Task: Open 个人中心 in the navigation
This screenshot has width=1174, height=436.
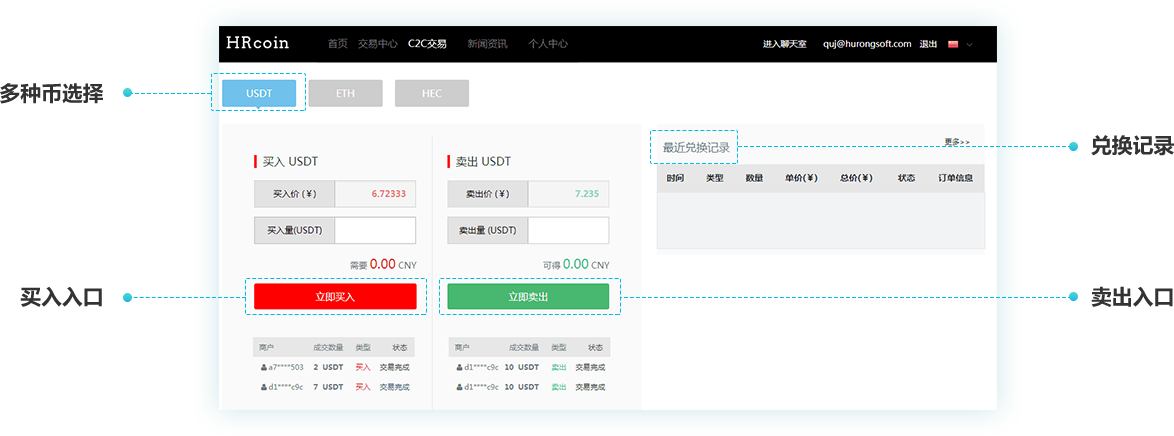Action: pyautogui.click(x=548, y=44)
